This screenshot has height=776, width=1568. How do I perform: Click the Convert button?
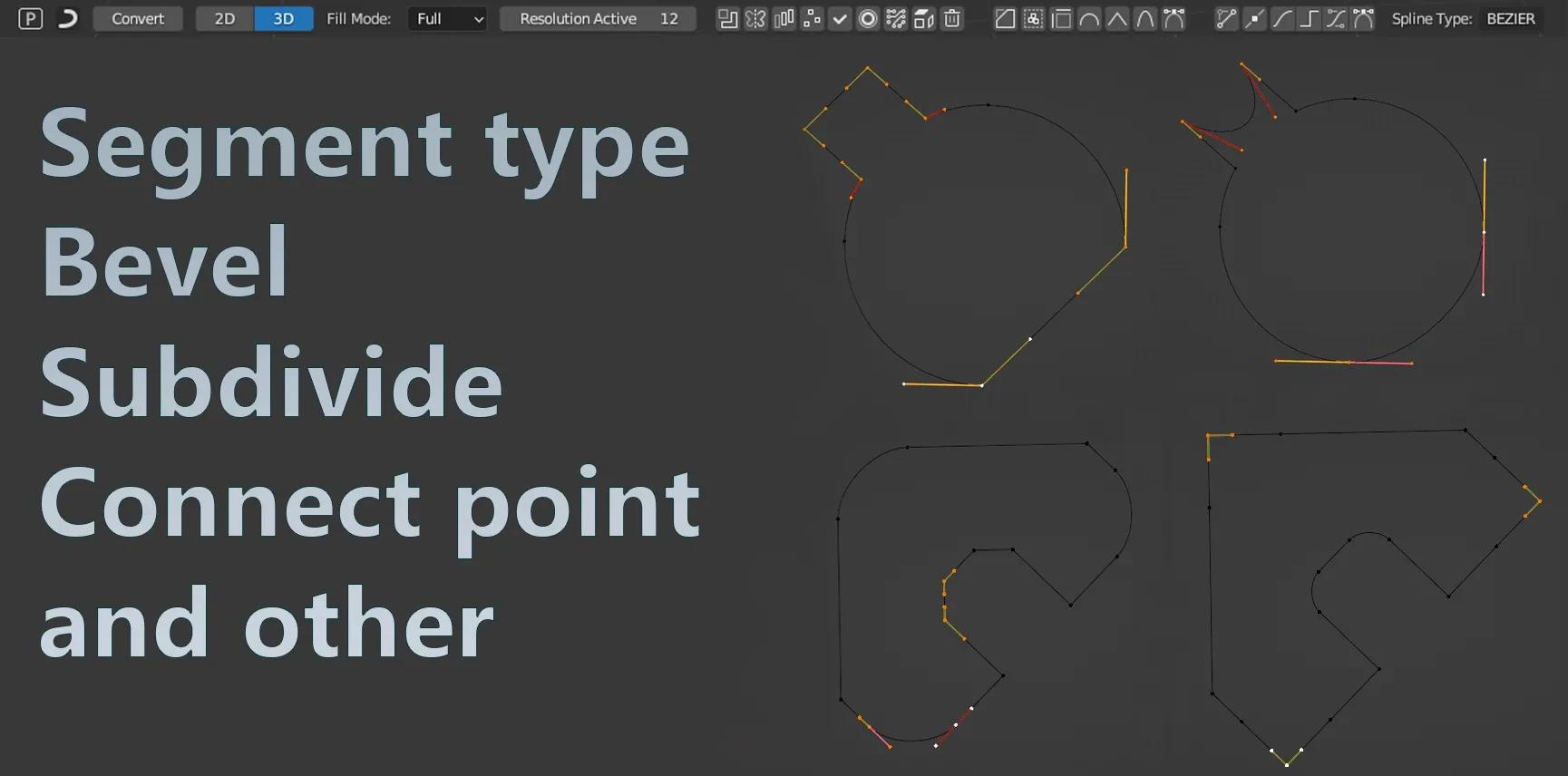[x=138, y=18]
